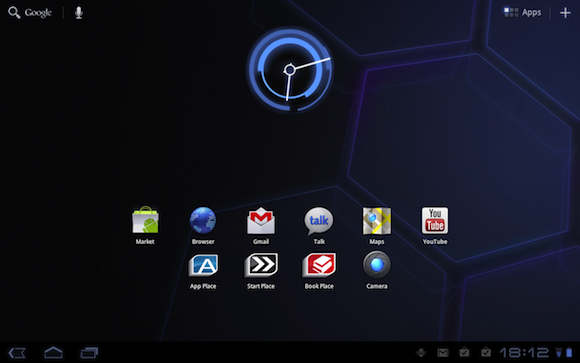Check the signal strength icon
This screenshot has height=363, width=580.
point(559,353)
